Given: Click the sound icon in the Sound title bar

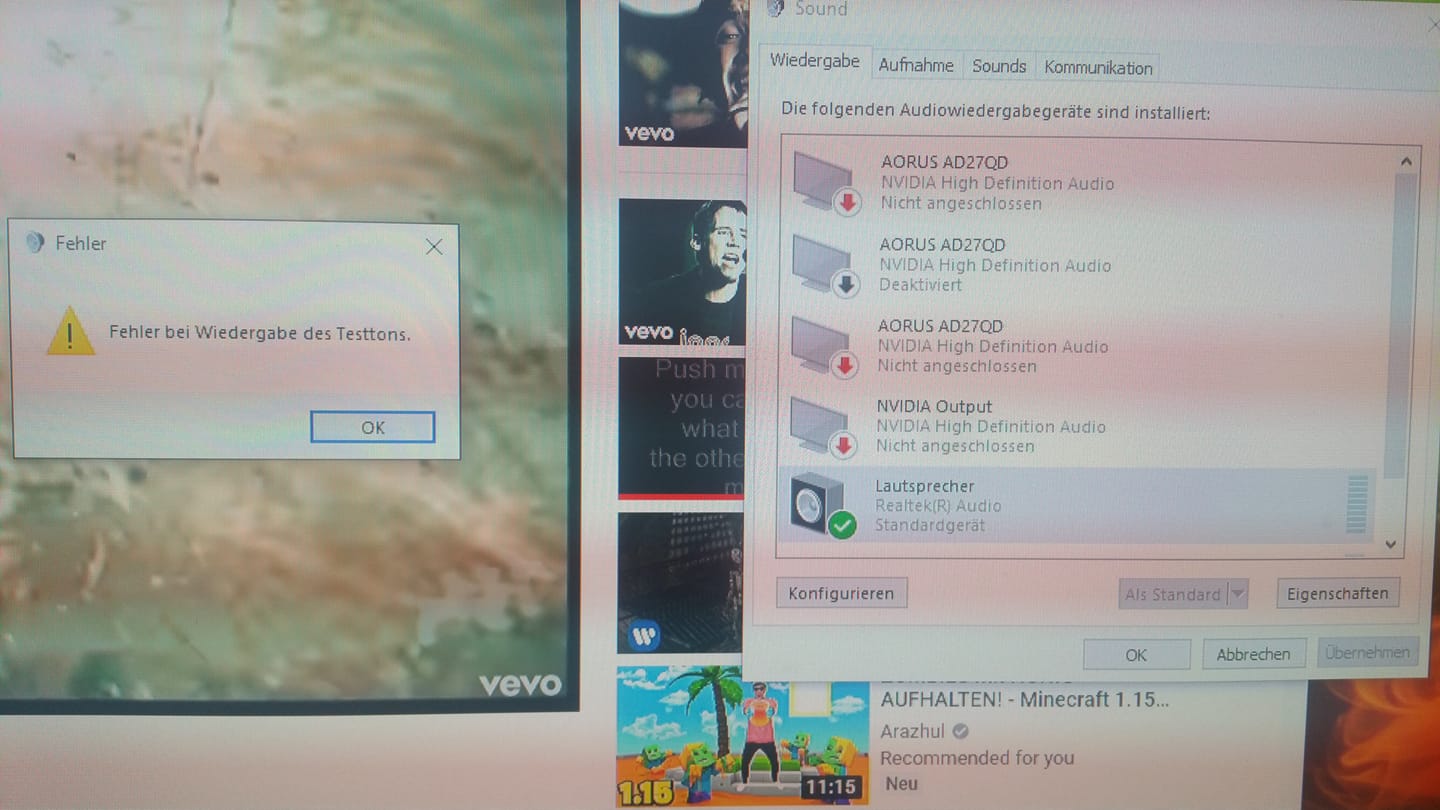Looking at the screenshot, I should pos(775,8).
